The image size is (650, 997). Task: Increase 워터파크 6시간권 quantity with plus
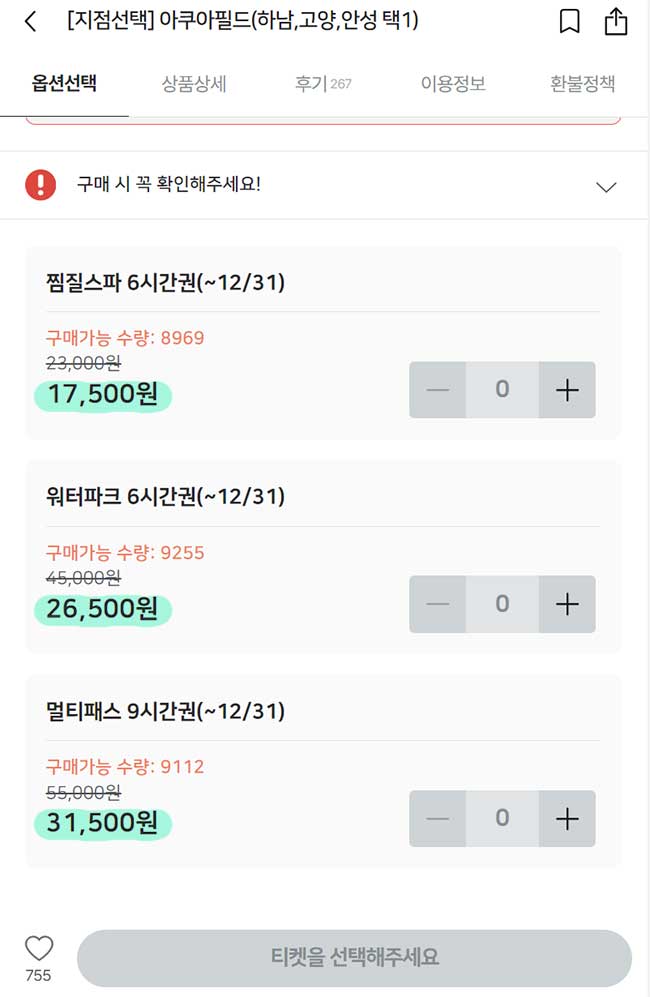click(x=567, y=604)
